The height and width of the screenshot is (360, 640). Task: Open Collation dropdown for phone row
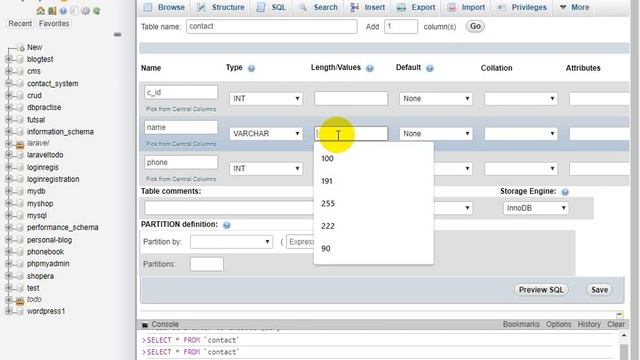click(x=521, y=169)
